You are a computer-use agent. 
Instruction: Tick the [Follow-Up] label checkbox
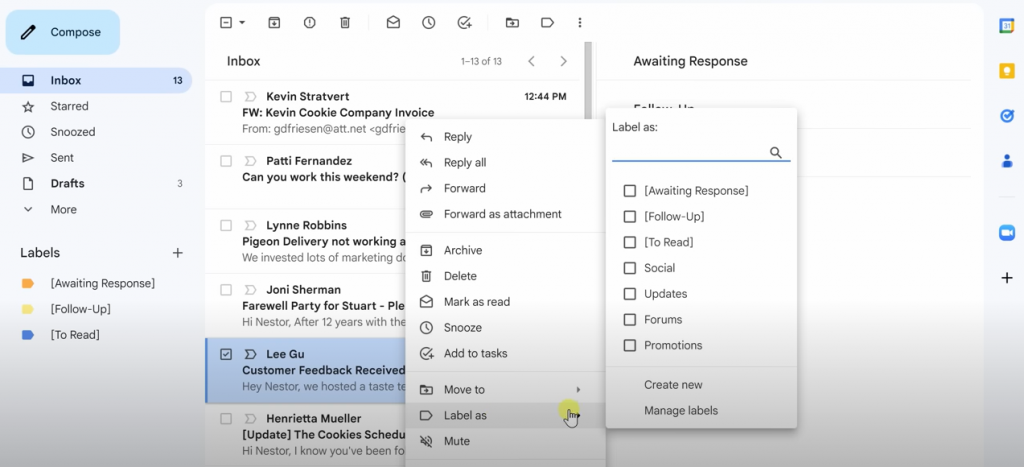[x=629, y=217]
